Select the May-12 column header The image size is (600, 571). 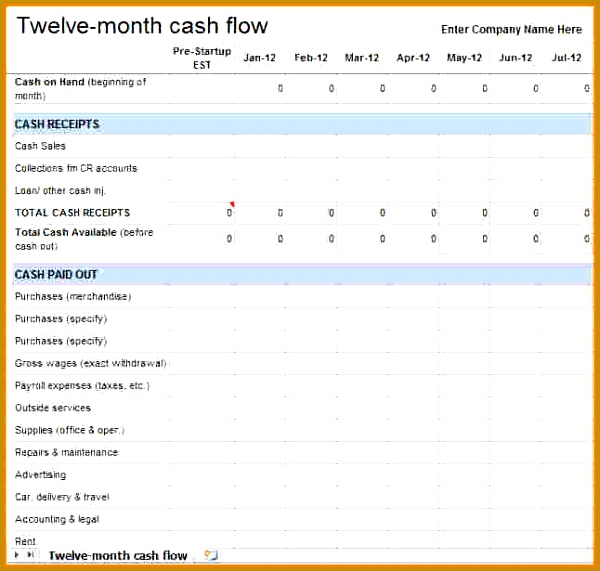(464, 58)
